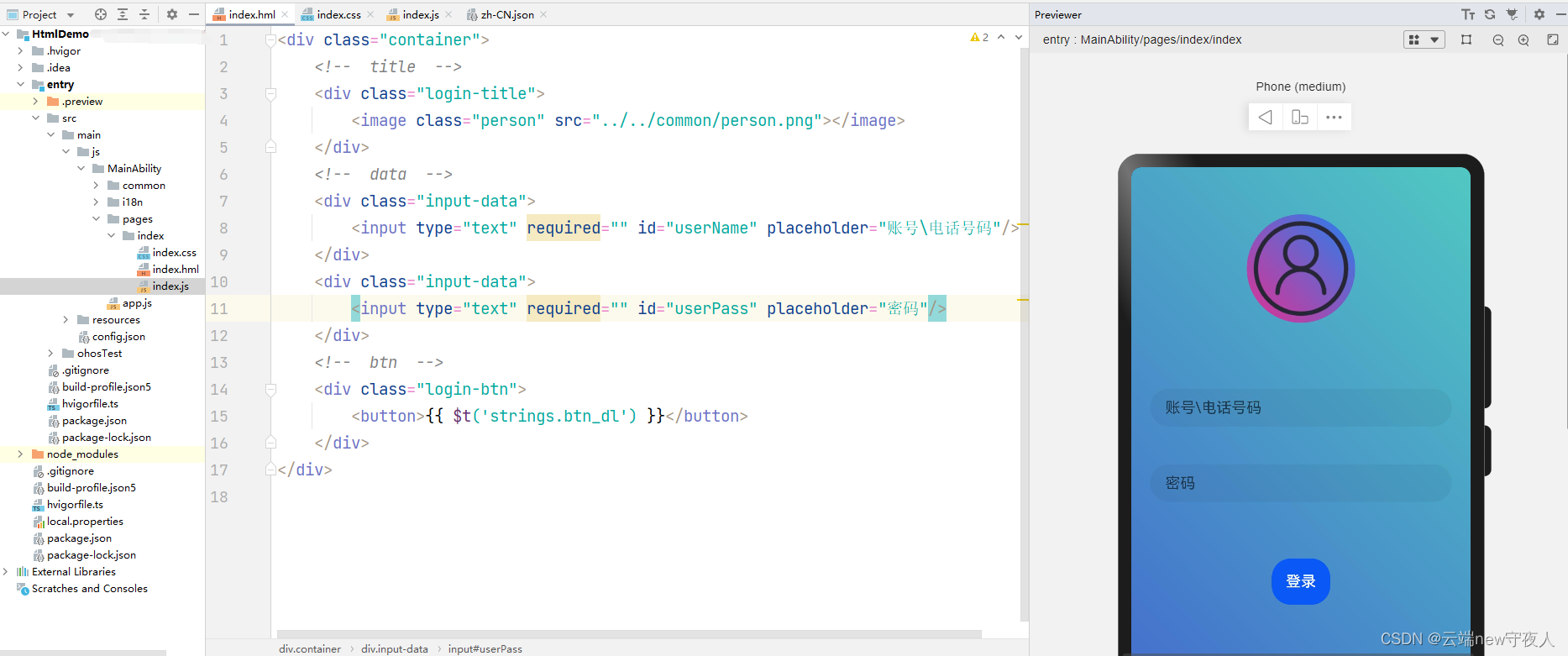Expand the common folder

pos(97,185)
